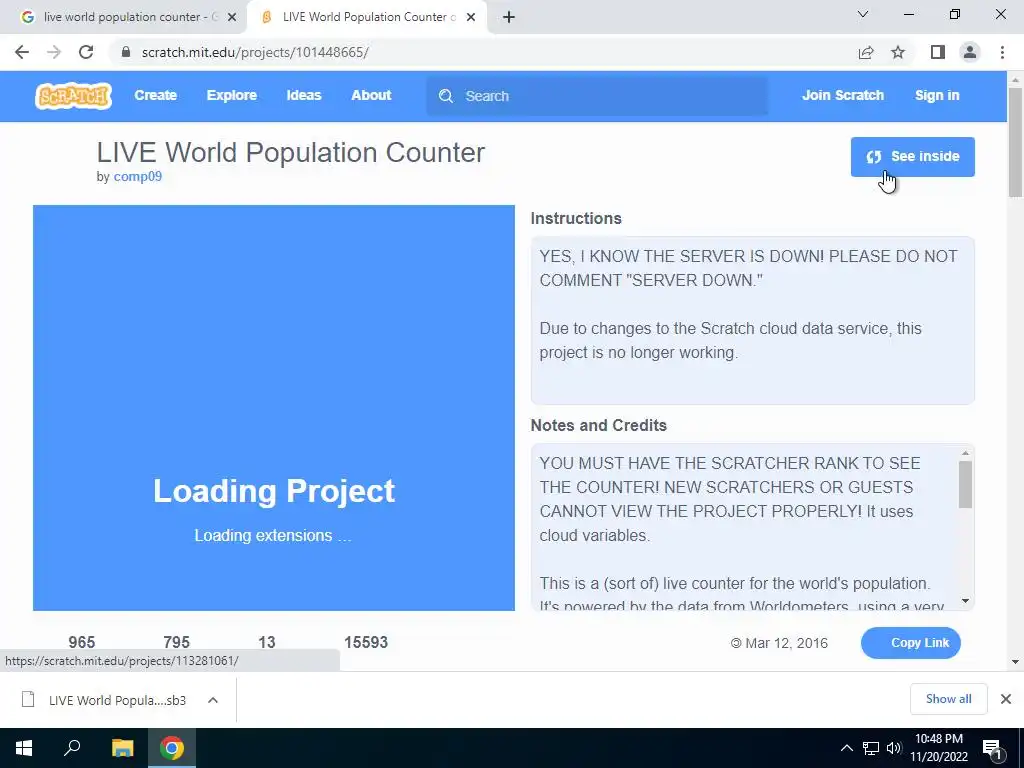
Task: Click the browser forward arrow
Action: (54, 52)
